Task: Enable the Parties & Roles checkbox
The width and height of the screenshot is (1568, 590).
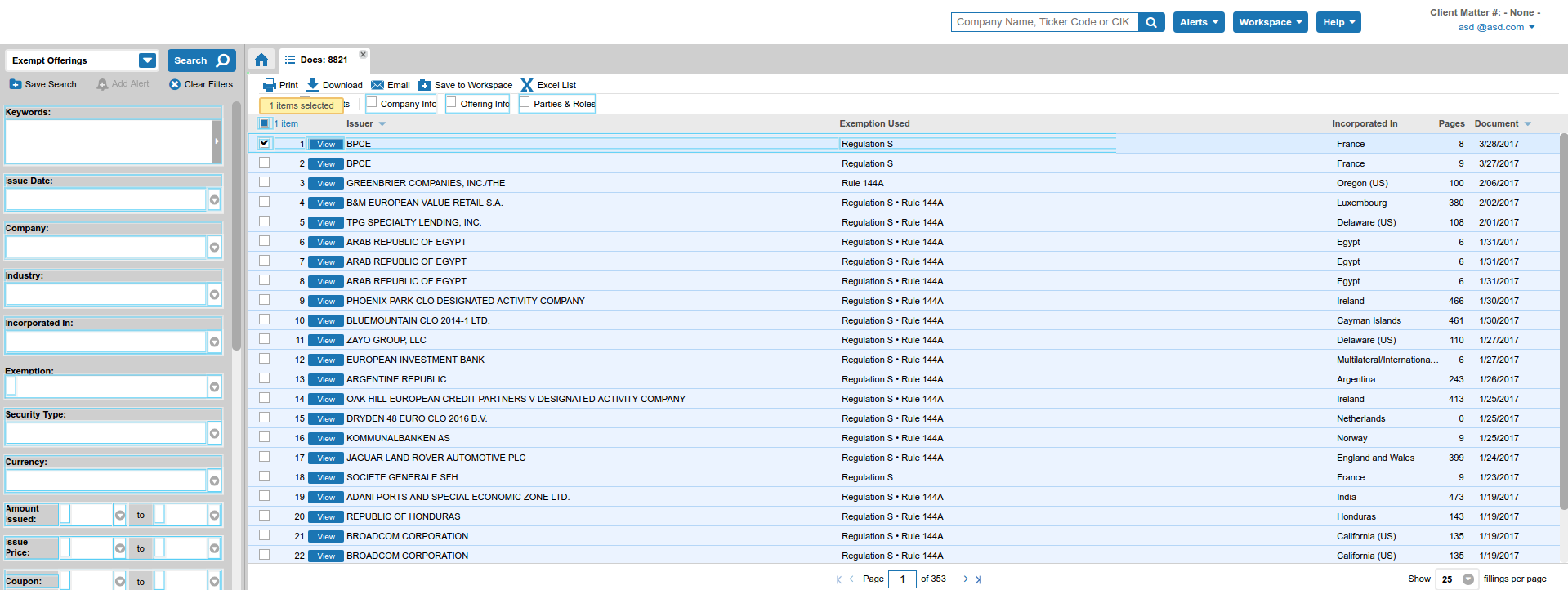Action: pyautogui.click(x=525, y=102)
